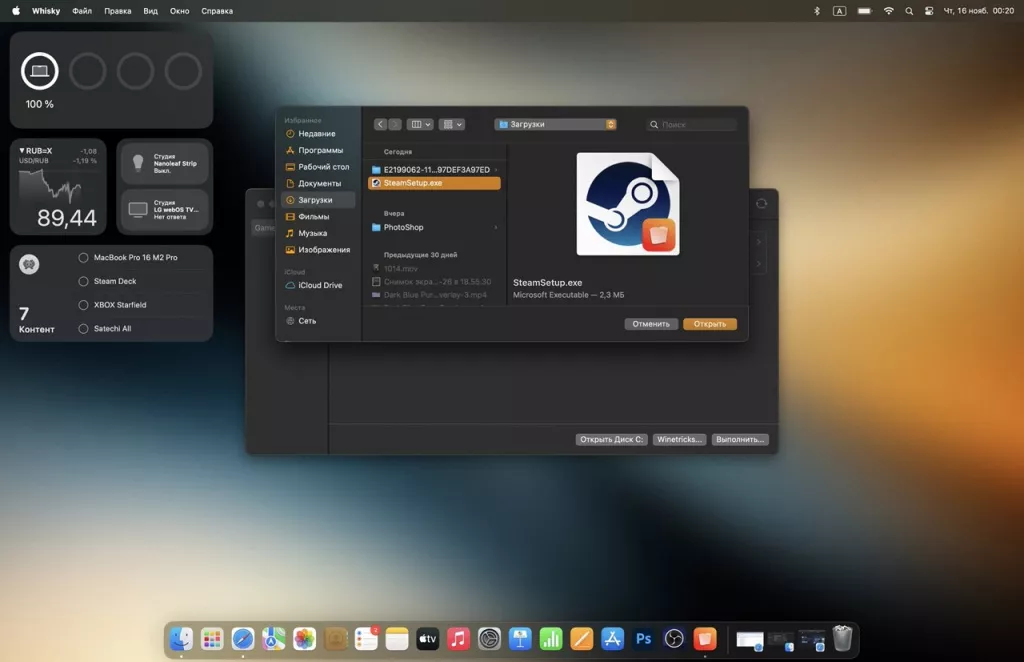
Task: Click the Bluetooth icon in the menu bar
Action: [x=817, y=11]
